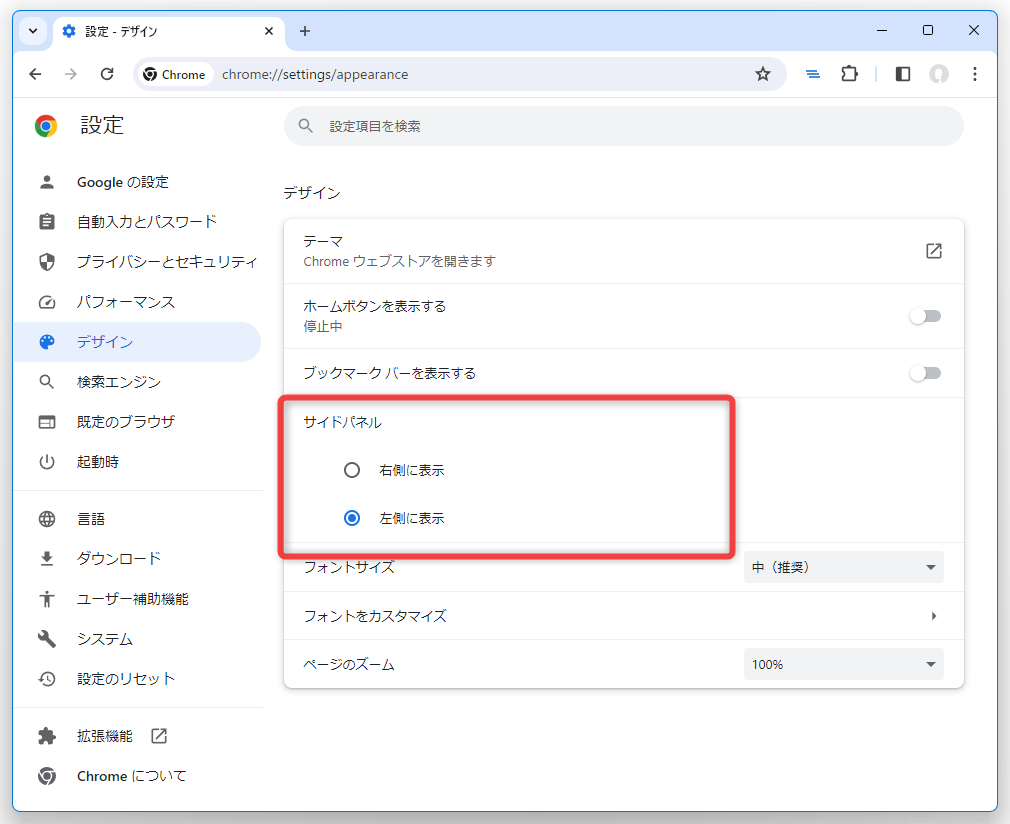
Task: Go to プライバシーとセキュリティ settings
Action: pos(137,262)
